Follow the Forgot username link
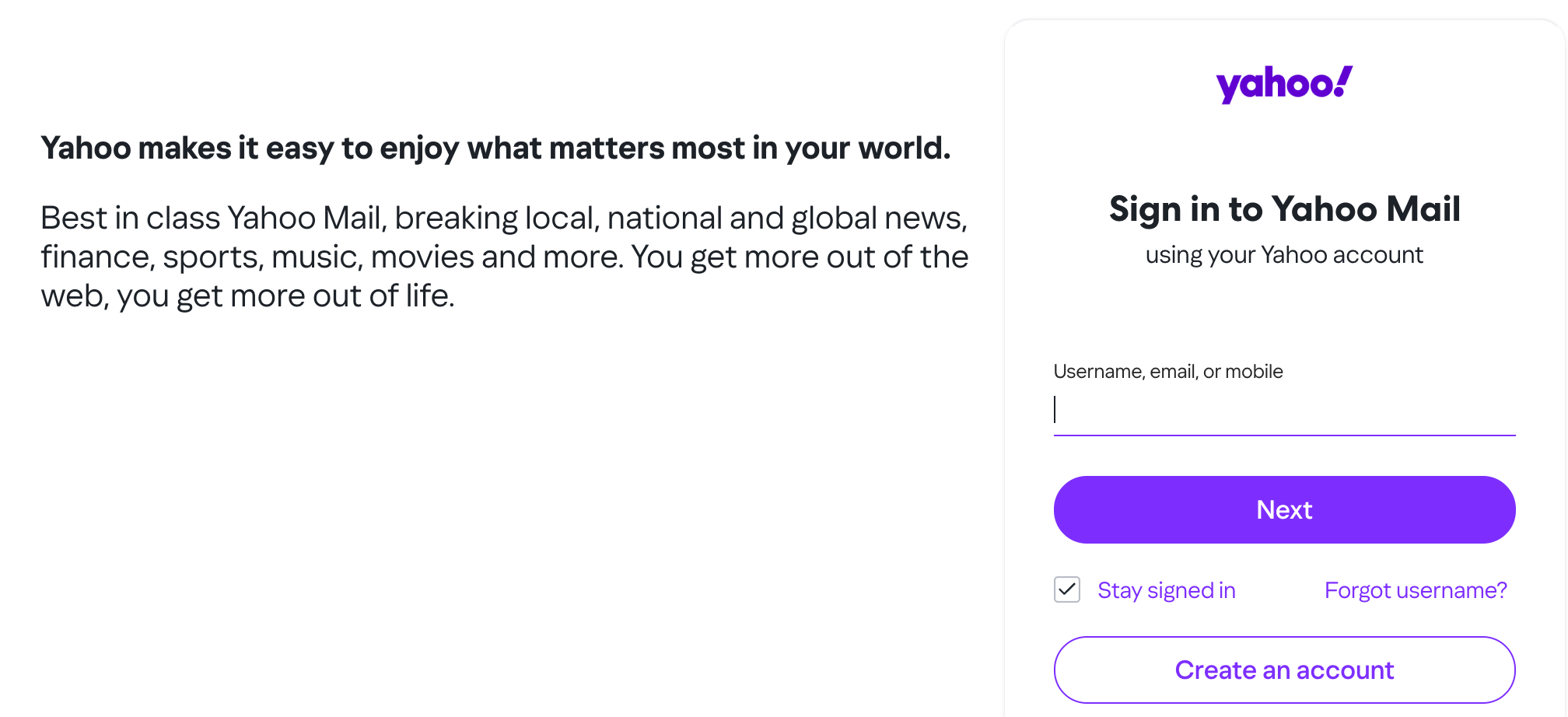 click(x=1416, y=590)
